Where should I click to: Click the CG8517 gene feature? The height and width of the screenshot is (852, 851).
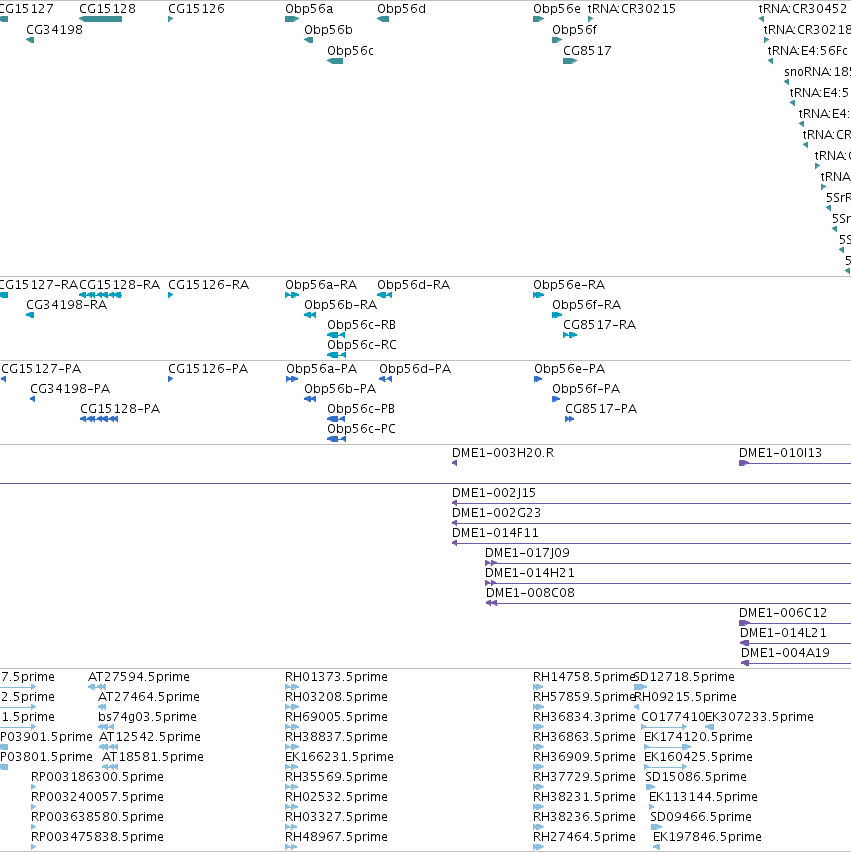pyautogui.click(x=570, y=61)
